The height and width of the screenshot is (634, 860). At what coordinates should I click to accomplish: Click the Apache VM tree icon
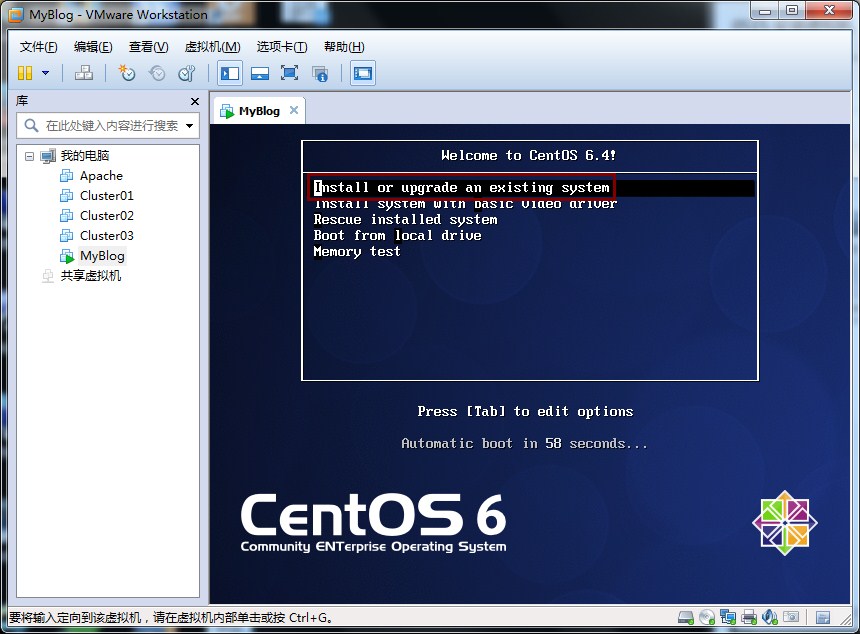coord(66,176)
